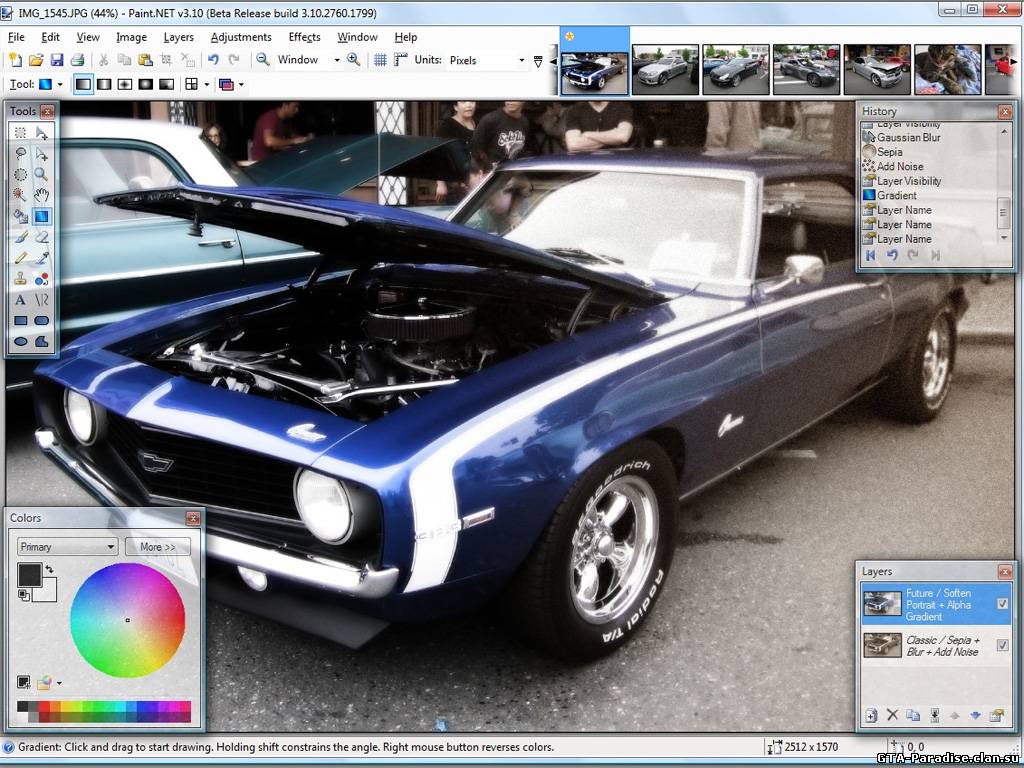Image resolution: width=1024 pixels, height=768 pixels.
Task: Choose the Text tool
Action: [x=20, y=300]
